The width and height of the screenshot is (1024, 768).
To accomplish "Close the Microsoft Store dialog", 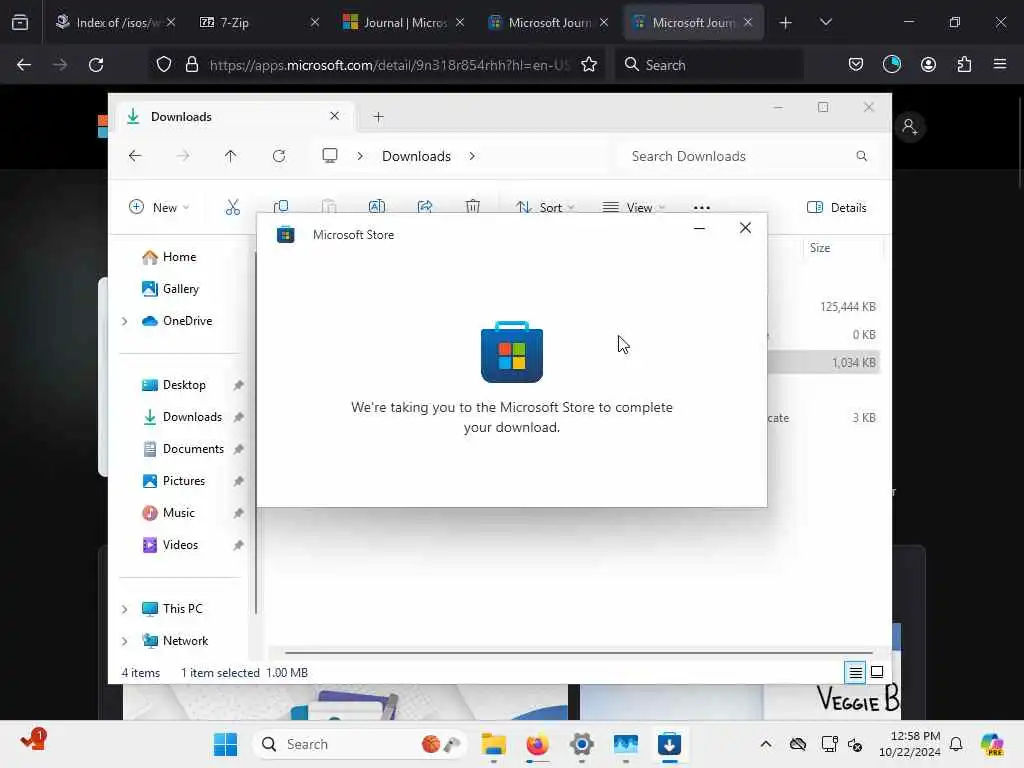I will [x=745, y=228].
